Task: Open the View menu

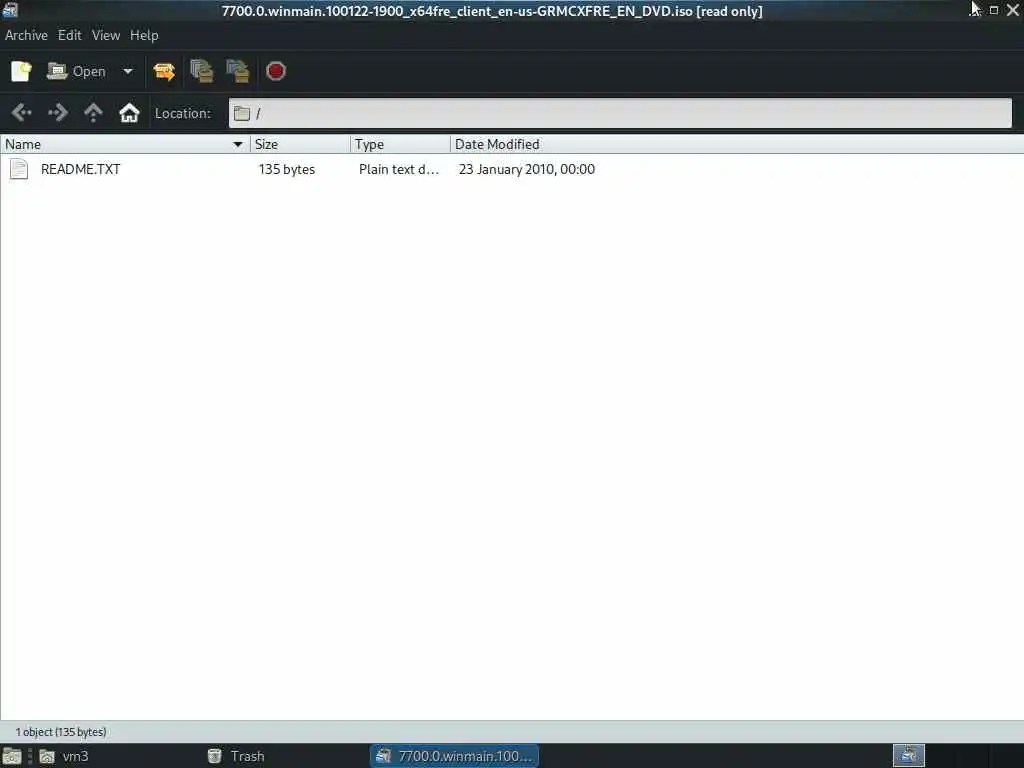Action: (106, 35)
